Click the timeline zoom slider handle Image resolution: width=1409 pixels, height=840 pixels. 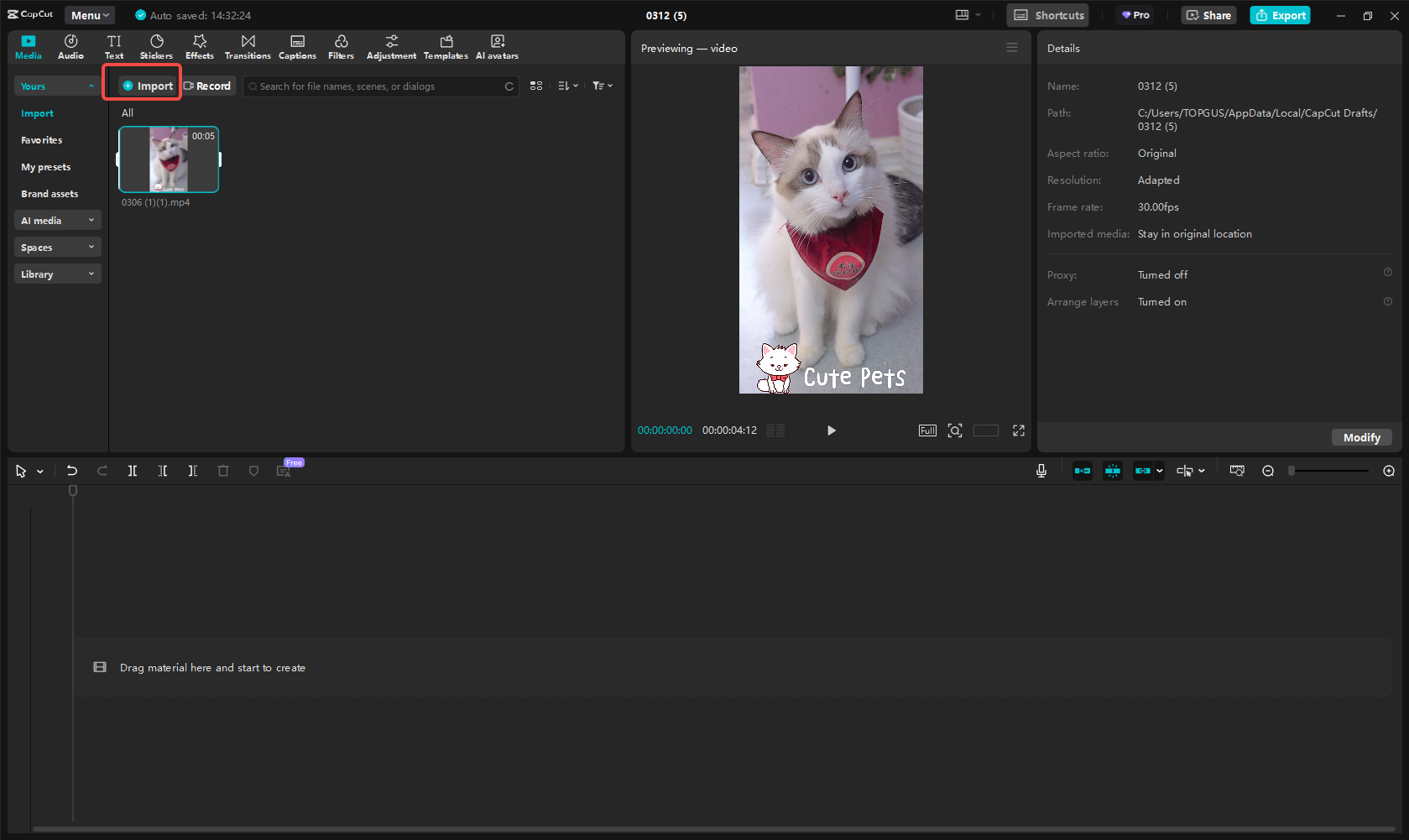coord(1292,472)
